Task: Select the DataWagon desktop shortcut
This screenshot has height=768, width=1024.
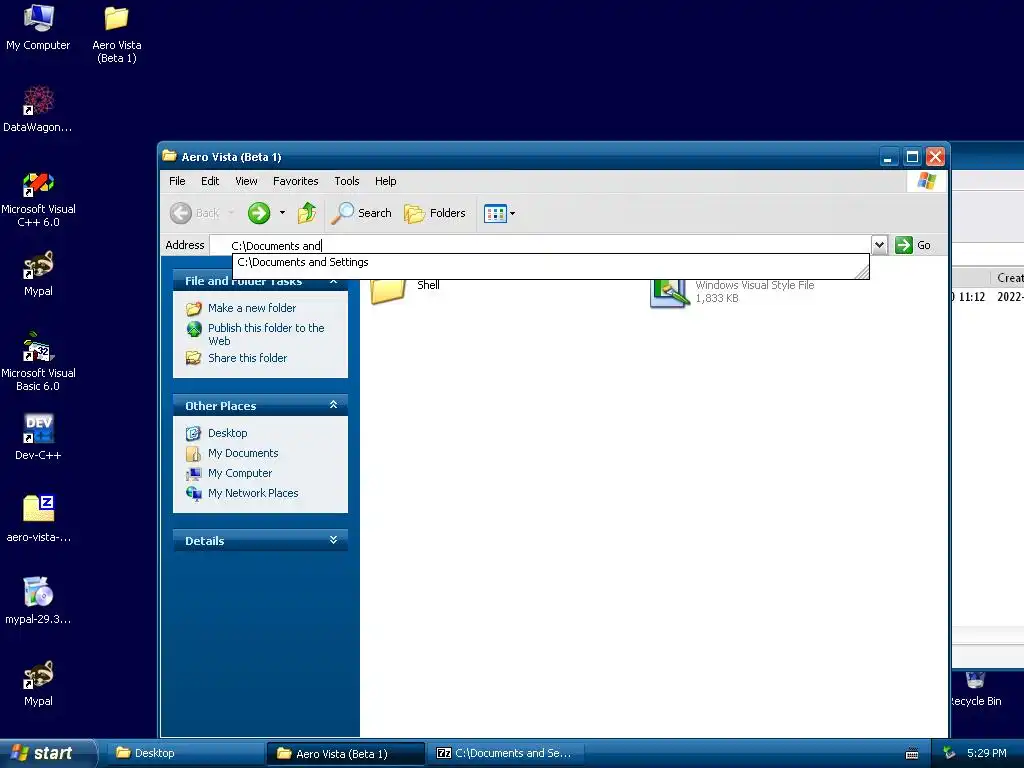Action: pos(38,109)
